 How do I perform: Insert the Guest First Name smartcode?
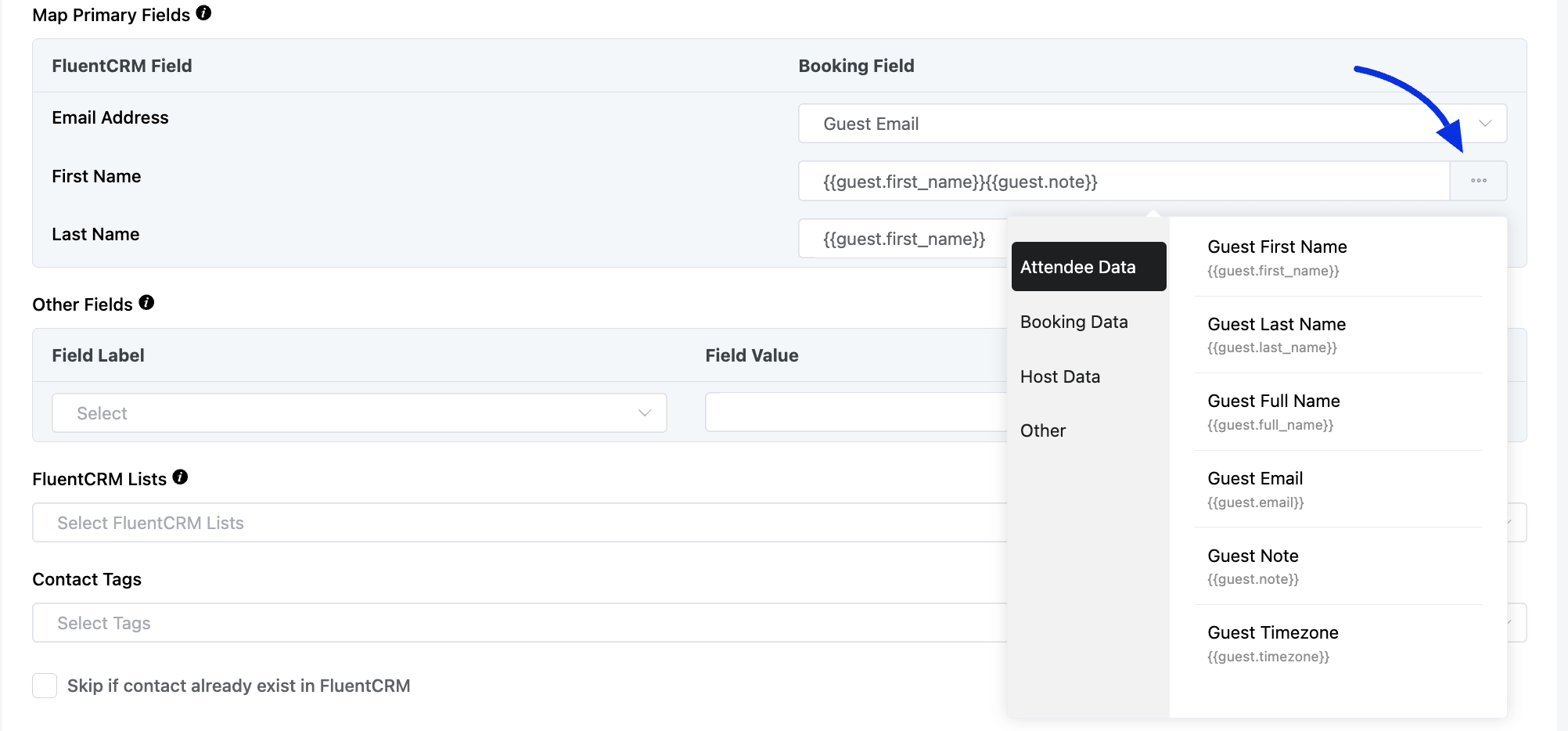pos(1276,257)
